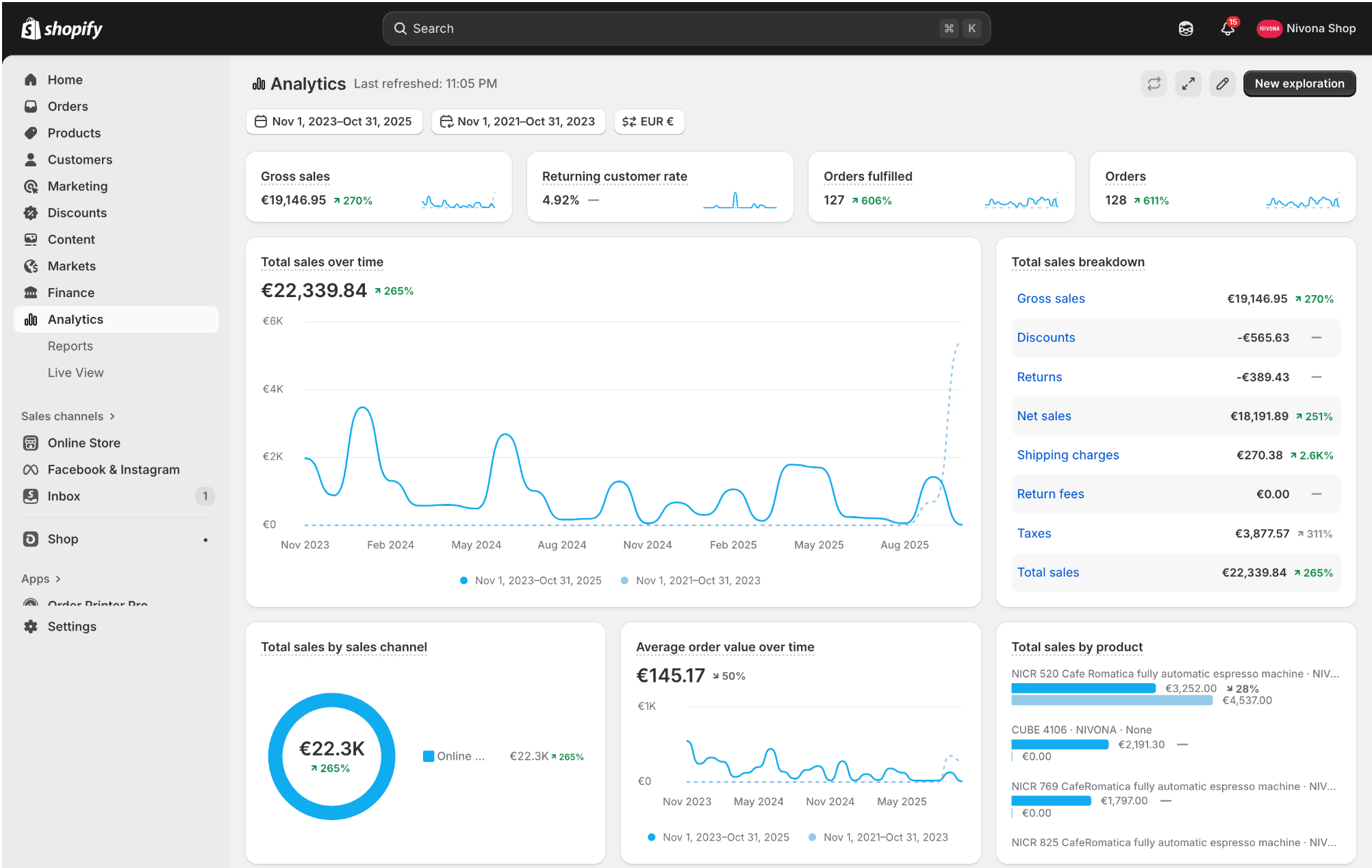Click the fullscreen expand icon

[x=1188, y=84]
